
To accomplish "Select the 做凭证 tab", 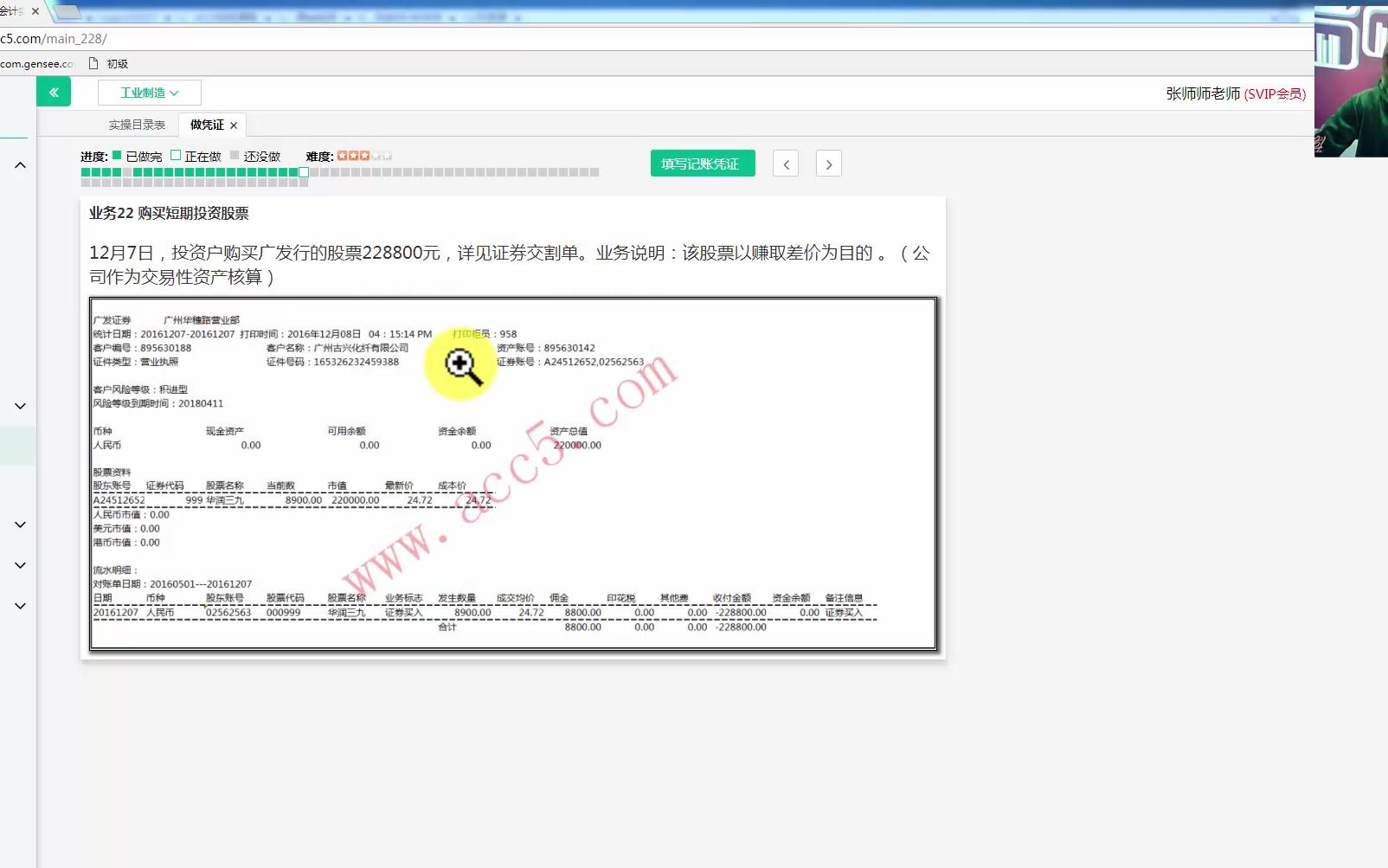I will [207, 125].
